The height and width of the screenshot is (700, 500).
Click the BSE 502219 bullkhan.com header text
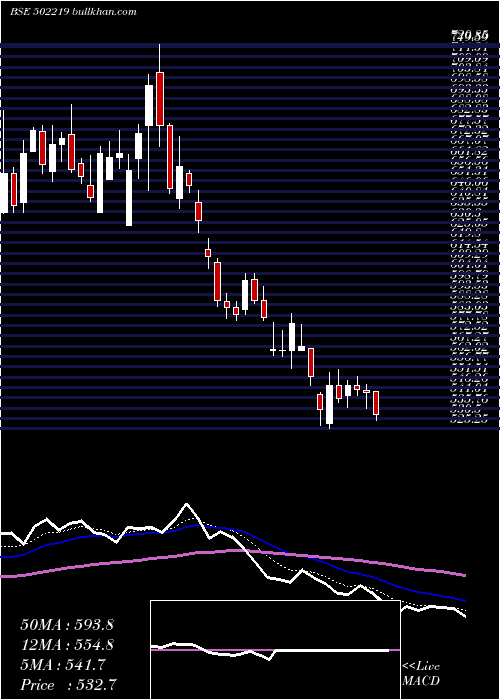pyautogui.click(x=73, y=12)
